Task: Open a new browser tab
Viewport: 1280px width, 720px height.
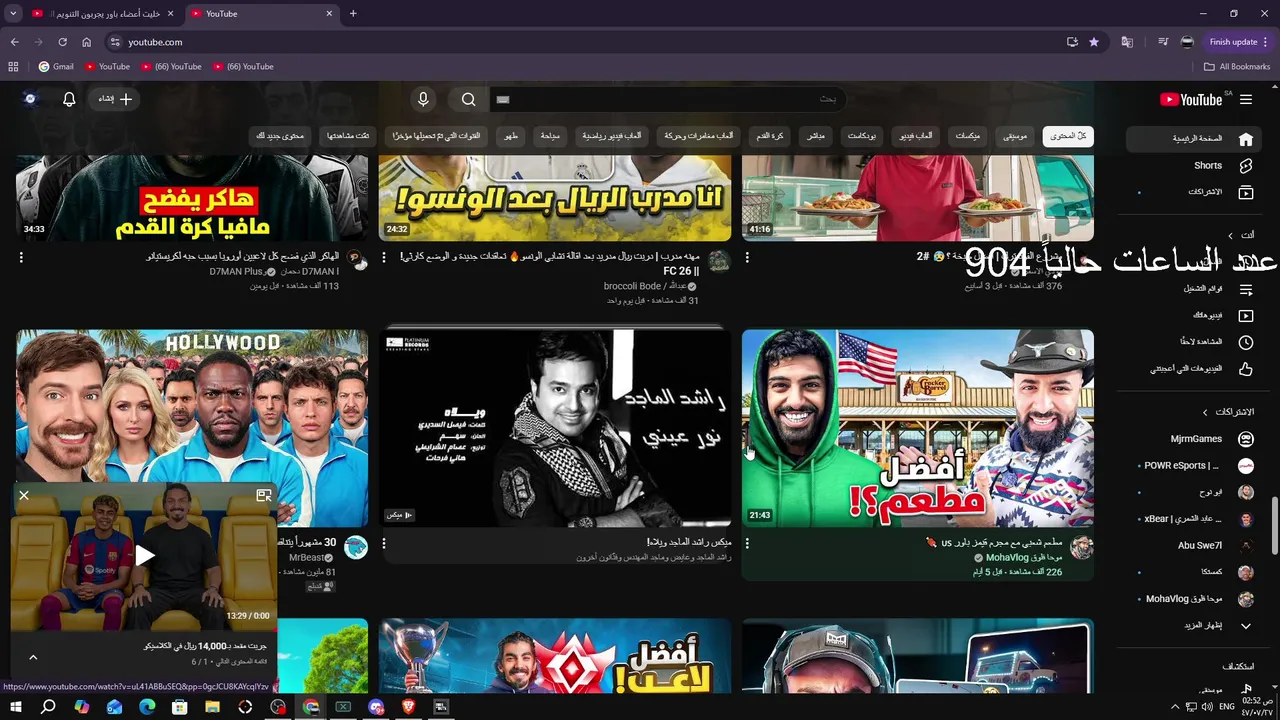Action: pyautogui.click(x=353, y=14)
